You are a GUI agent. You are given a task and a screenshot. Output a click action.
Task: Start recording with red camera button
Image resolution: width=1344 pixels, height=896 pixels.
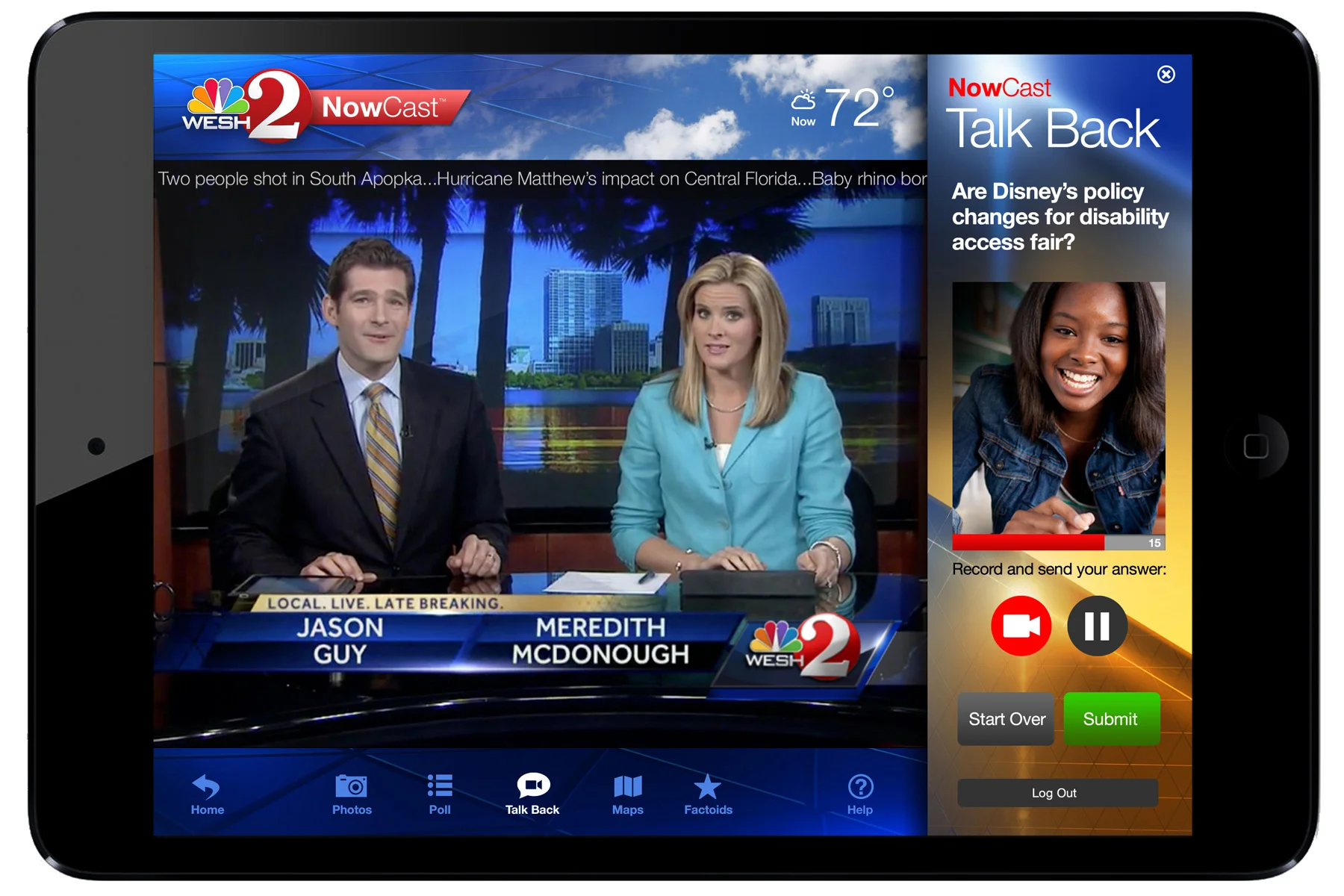1021,626
